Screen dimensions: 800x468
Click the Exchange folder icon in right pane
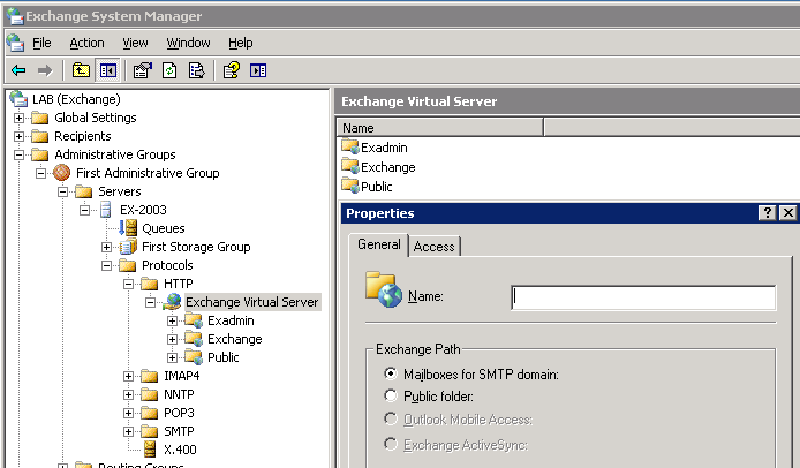point(351,166)
